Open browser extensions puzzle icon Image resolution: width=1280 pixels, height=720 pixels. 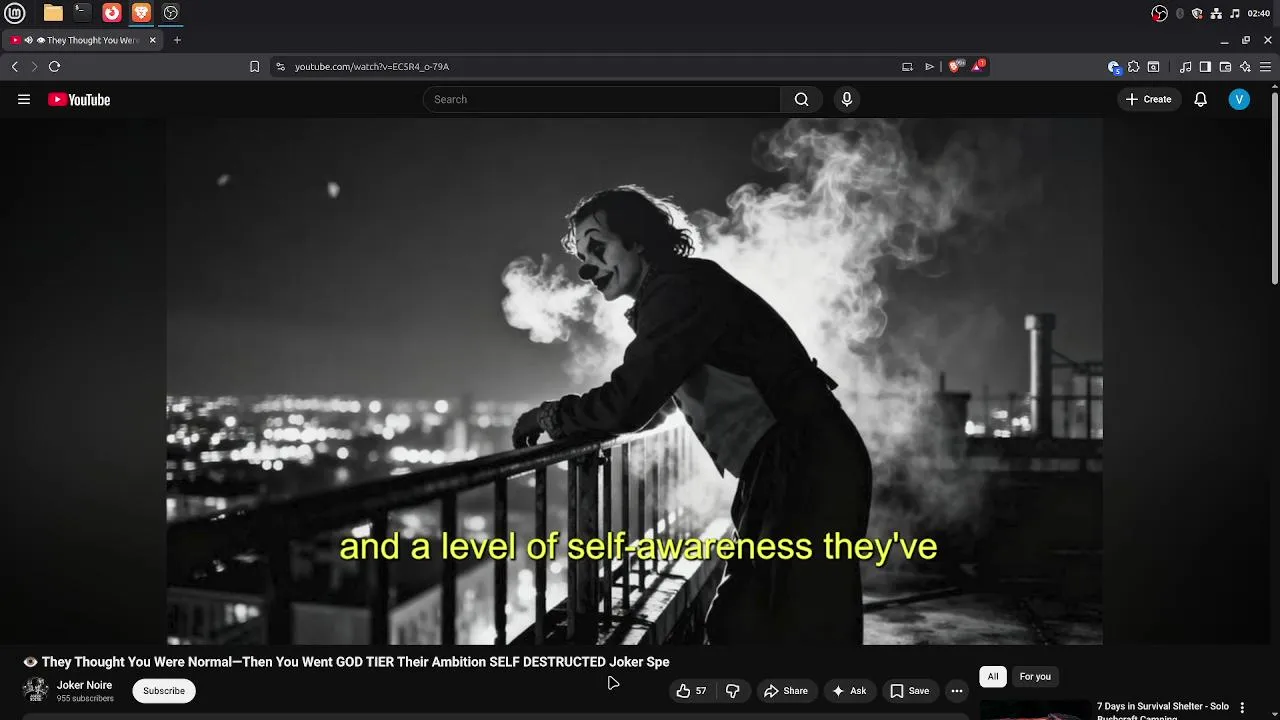1133,67
